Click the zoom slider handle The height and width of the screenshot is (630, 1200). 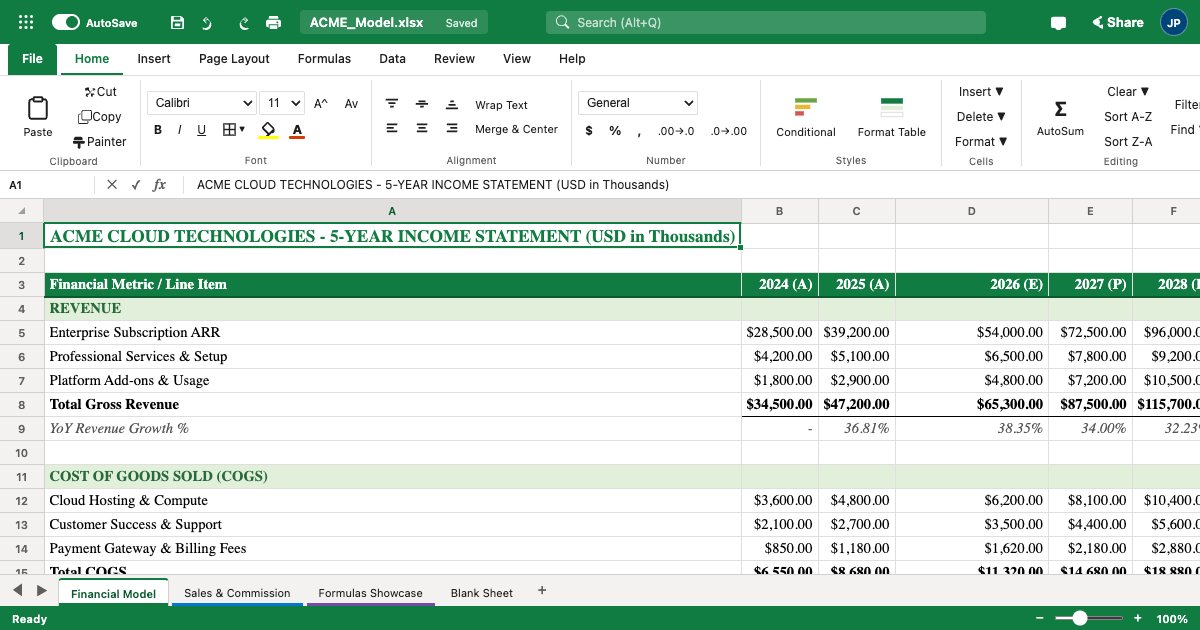tap(1079, 619)
